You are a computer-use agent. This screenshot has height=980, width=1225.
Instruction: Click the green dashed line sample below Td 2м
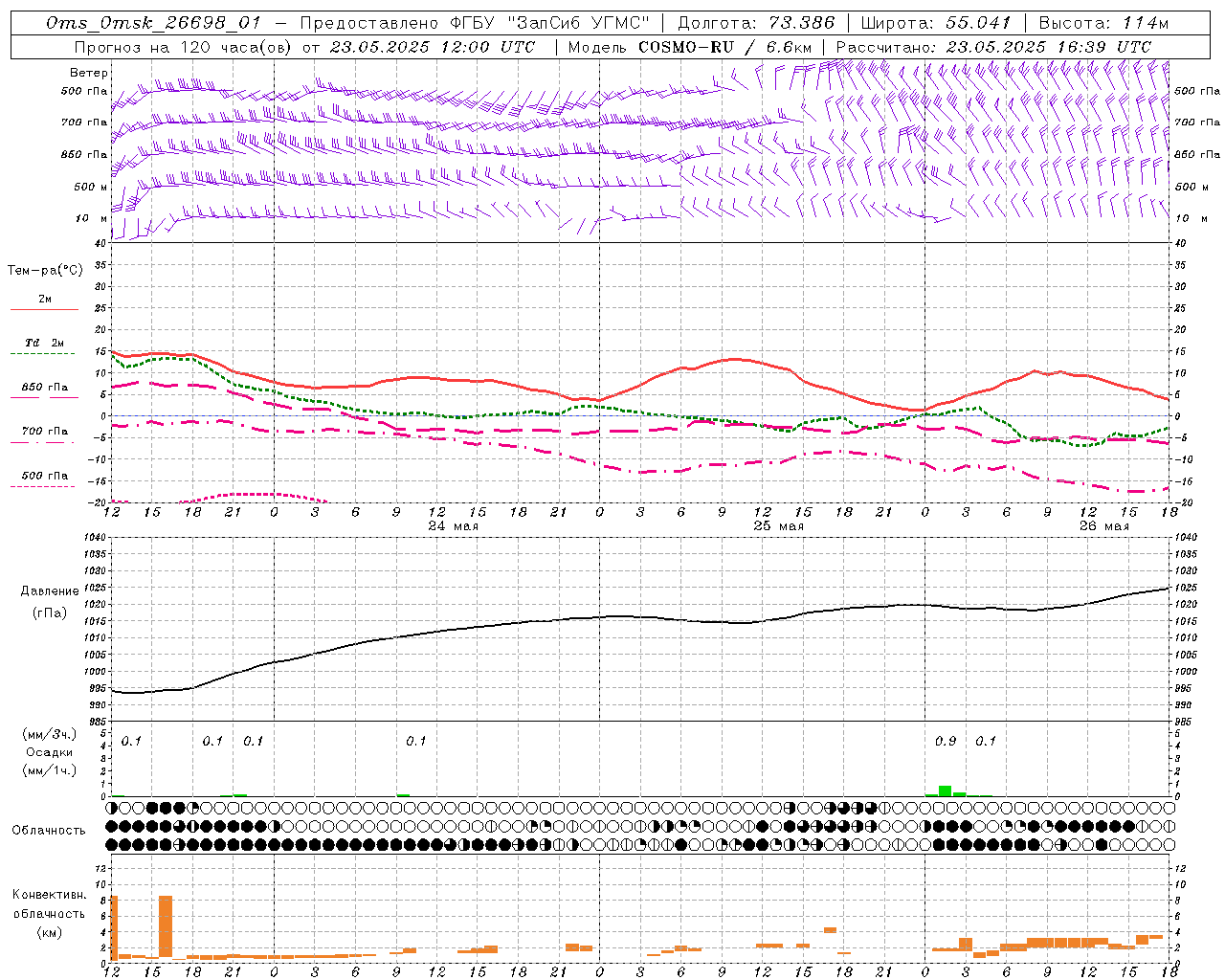(x=44, y=354)
